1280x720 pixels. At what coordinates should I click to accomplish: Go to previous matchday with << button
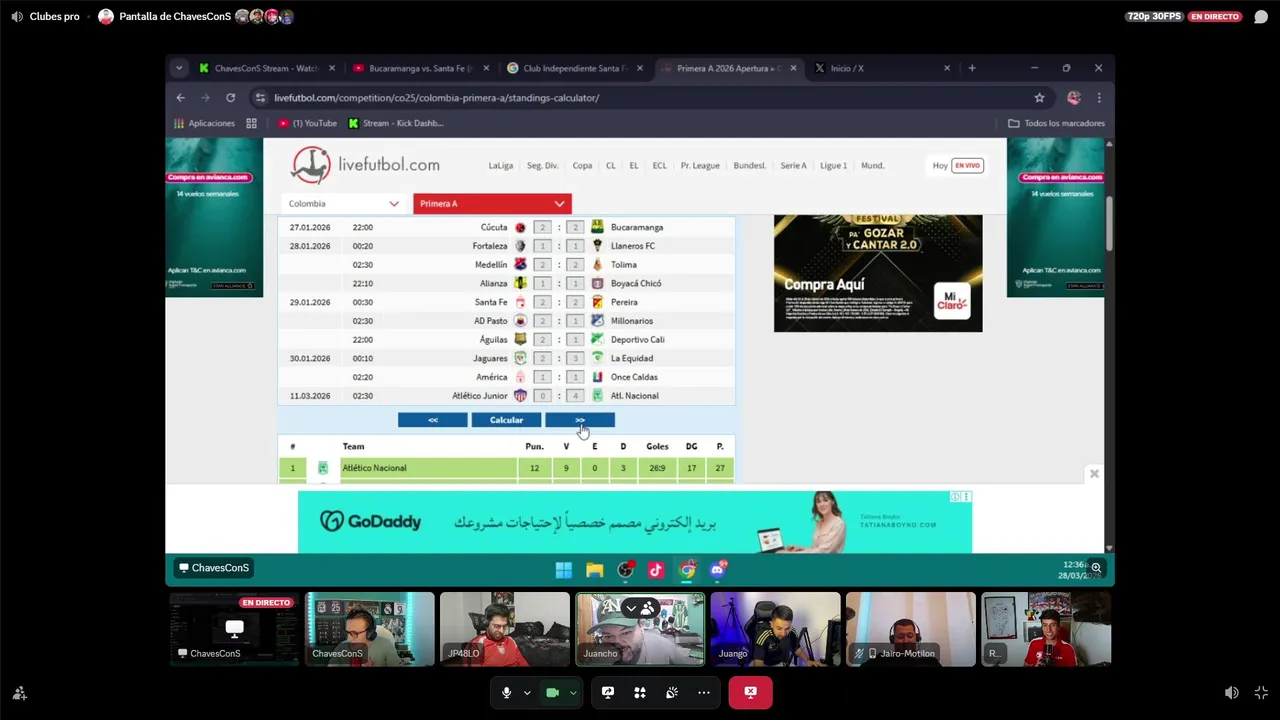(432, 420)
